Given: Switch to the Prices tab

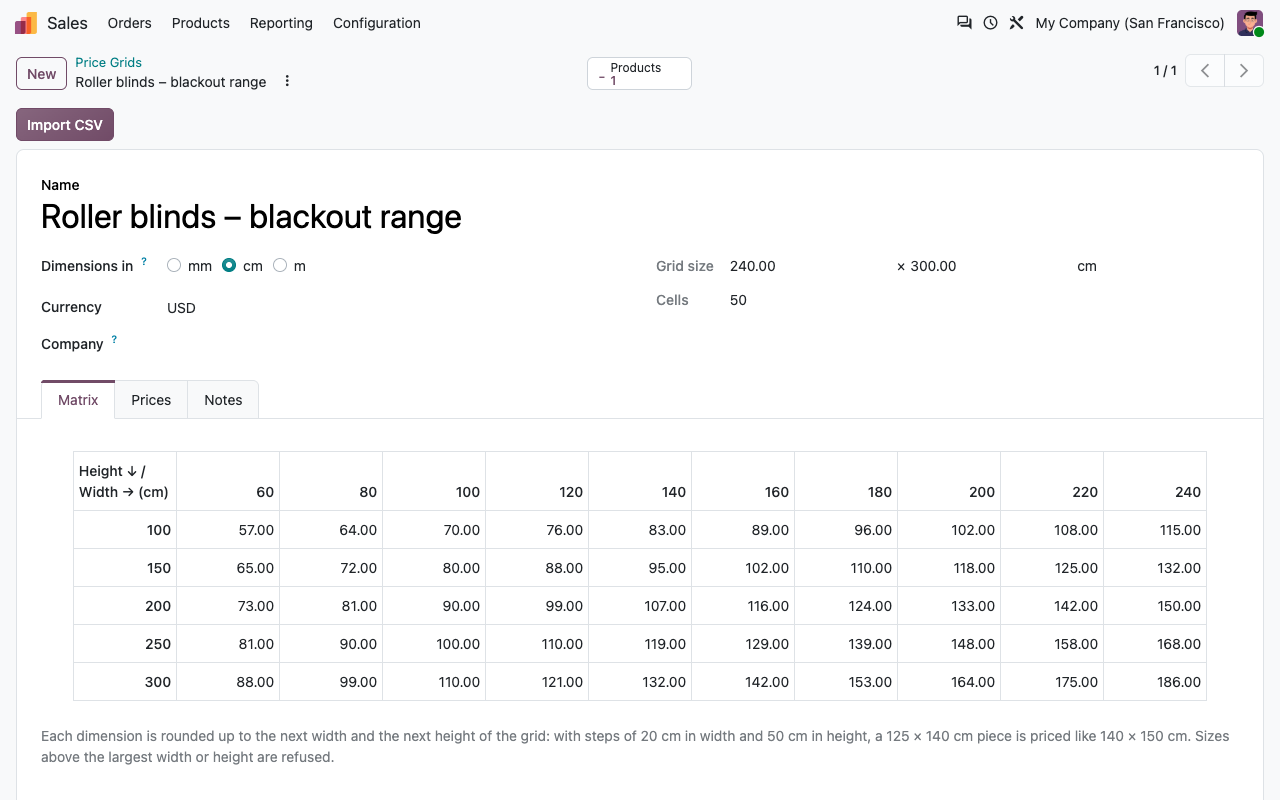Looking at the screenshot, I should click(x=151, y=400).
